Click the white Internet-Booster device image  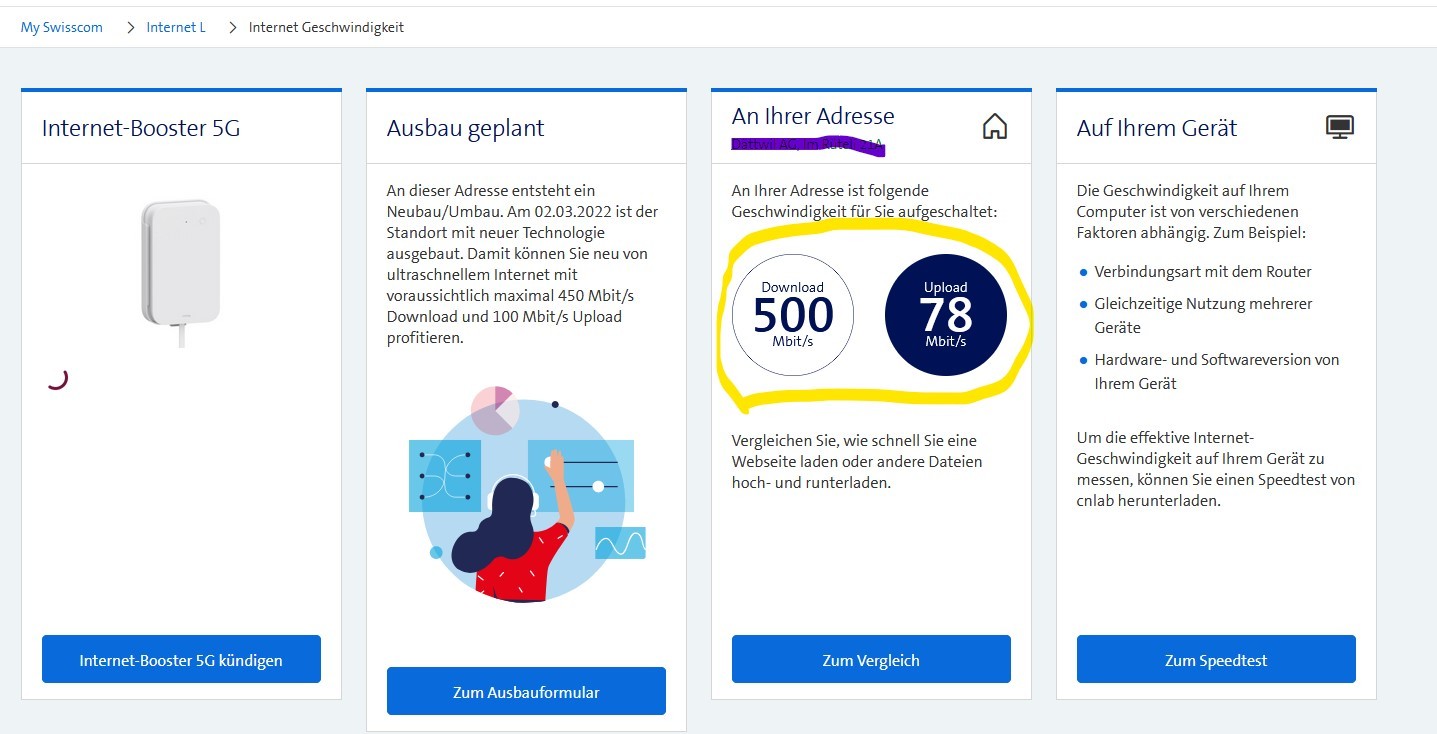click(180, 265)
